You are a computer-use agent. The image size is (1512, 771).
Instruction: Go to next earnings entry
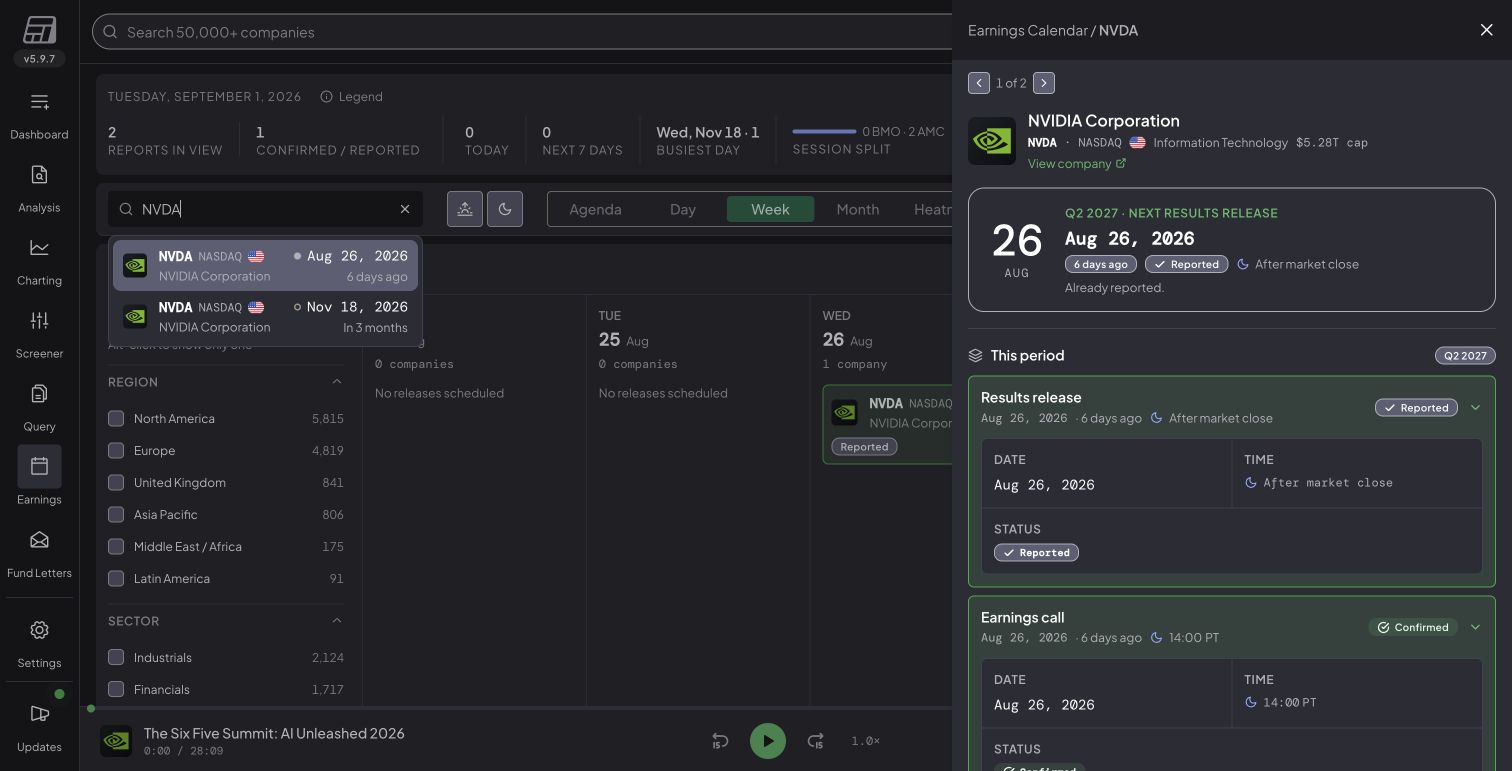pos(1044,83)
